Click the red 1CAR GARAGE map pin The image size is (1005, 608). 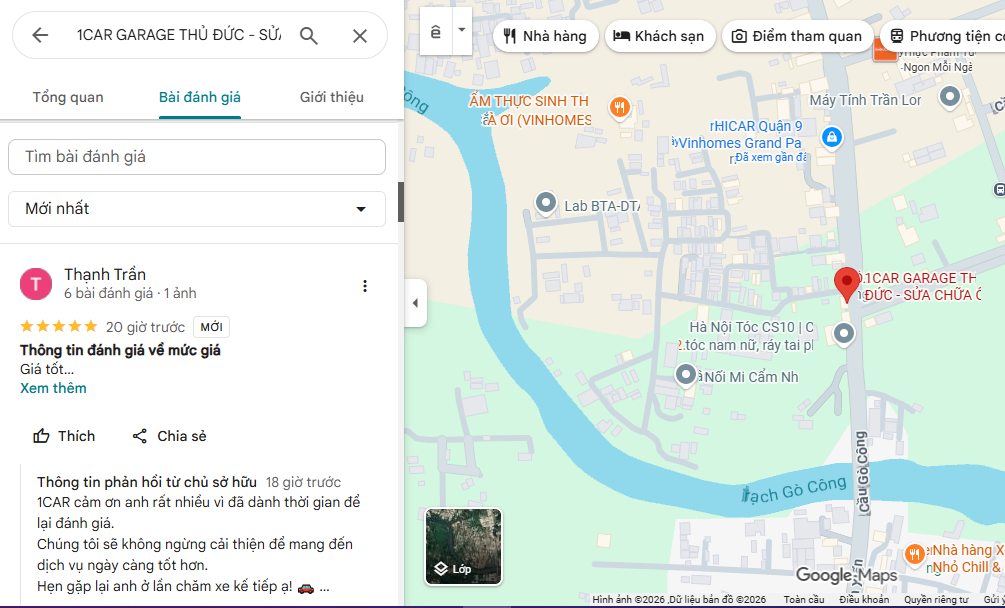(x=846, y=284)
